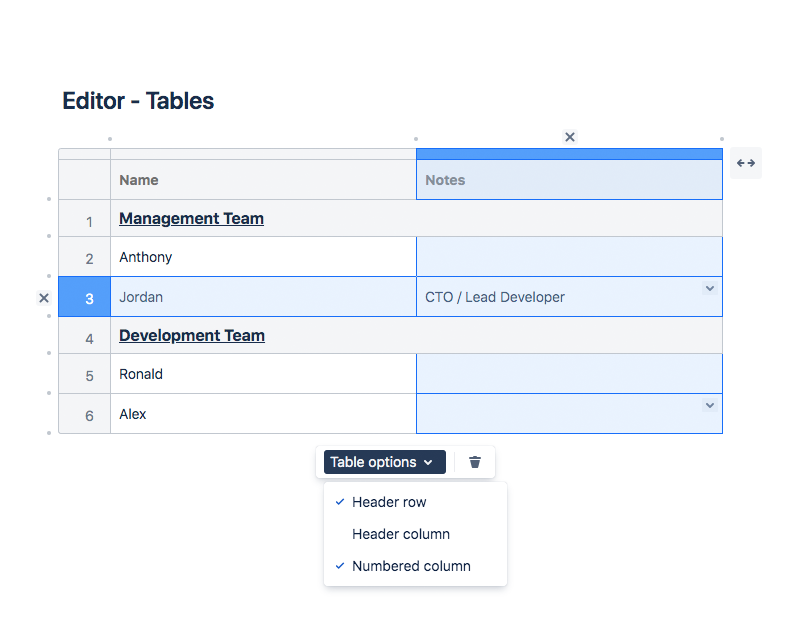The width and height of the screenshot is (800, 640).
Task: Select row number 5 in numbered column
Action: (85, 374)
